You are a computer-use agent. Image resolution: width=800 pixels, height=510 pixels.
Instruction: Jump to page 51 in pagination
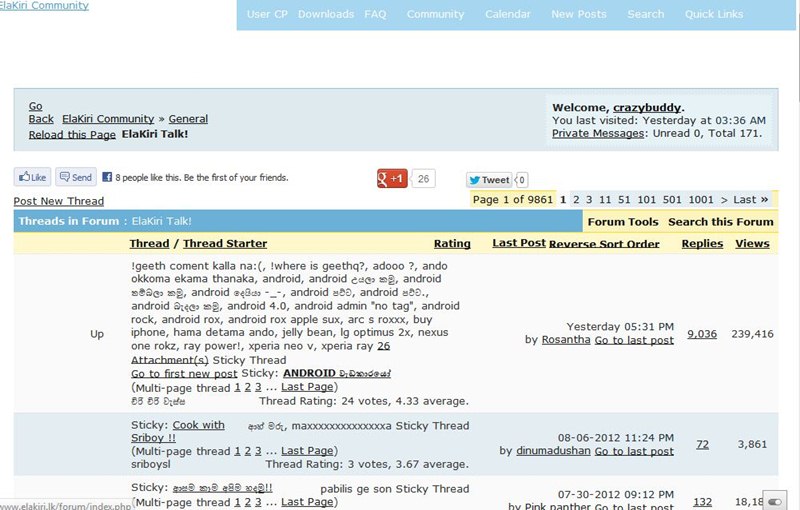[624, 199]
